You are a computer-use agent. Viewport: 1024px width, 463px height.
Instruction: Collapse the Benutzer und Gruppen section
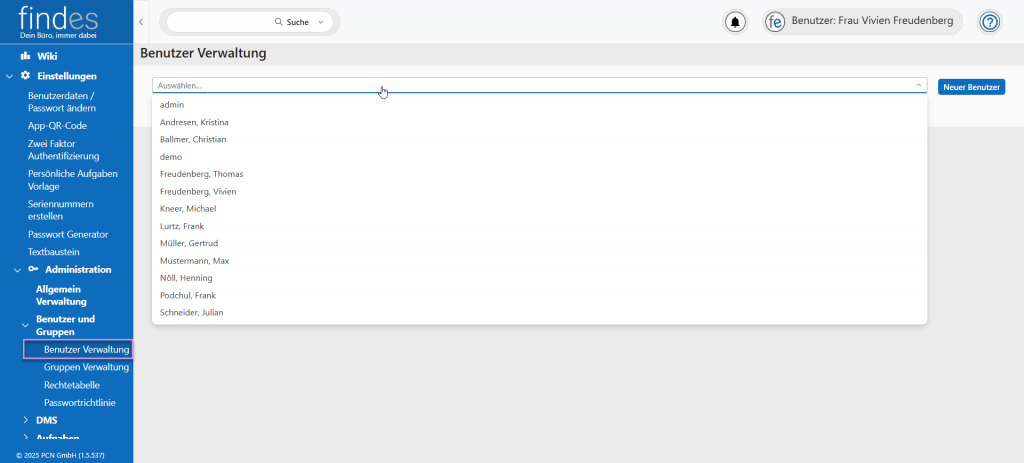(26, 325)
